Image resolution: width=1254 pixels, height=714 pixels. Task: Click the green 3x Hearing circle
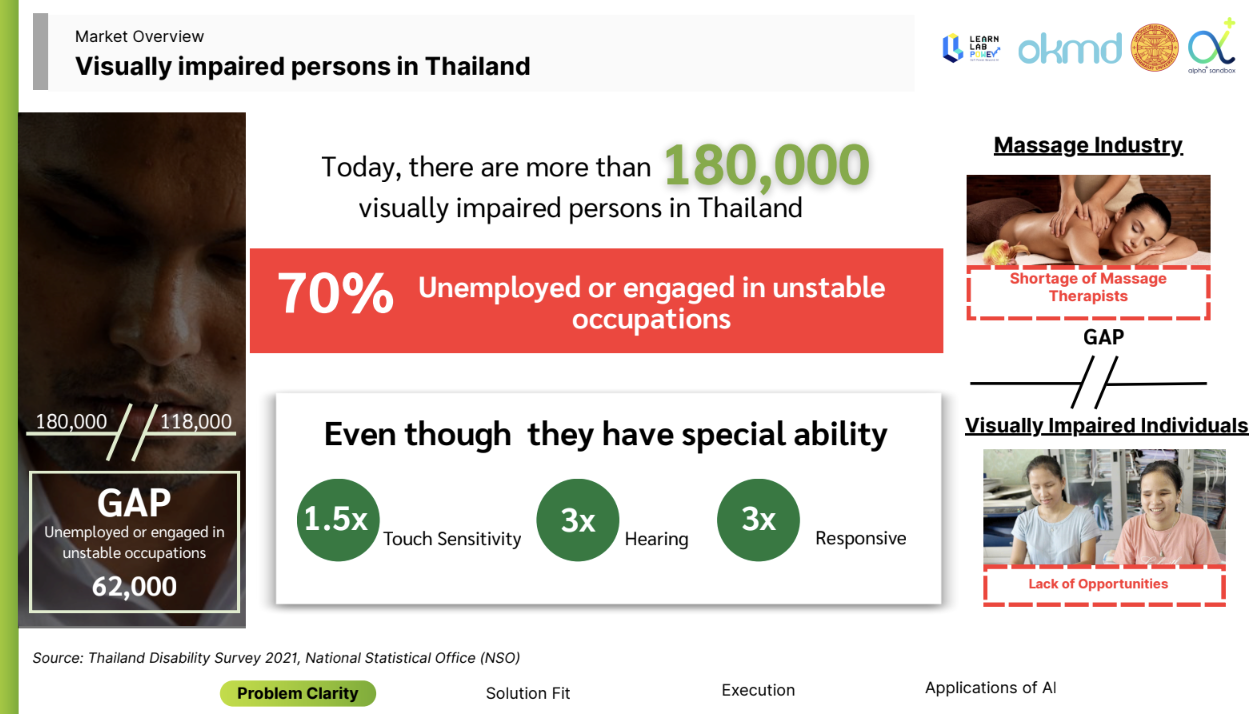coord(578,520)
